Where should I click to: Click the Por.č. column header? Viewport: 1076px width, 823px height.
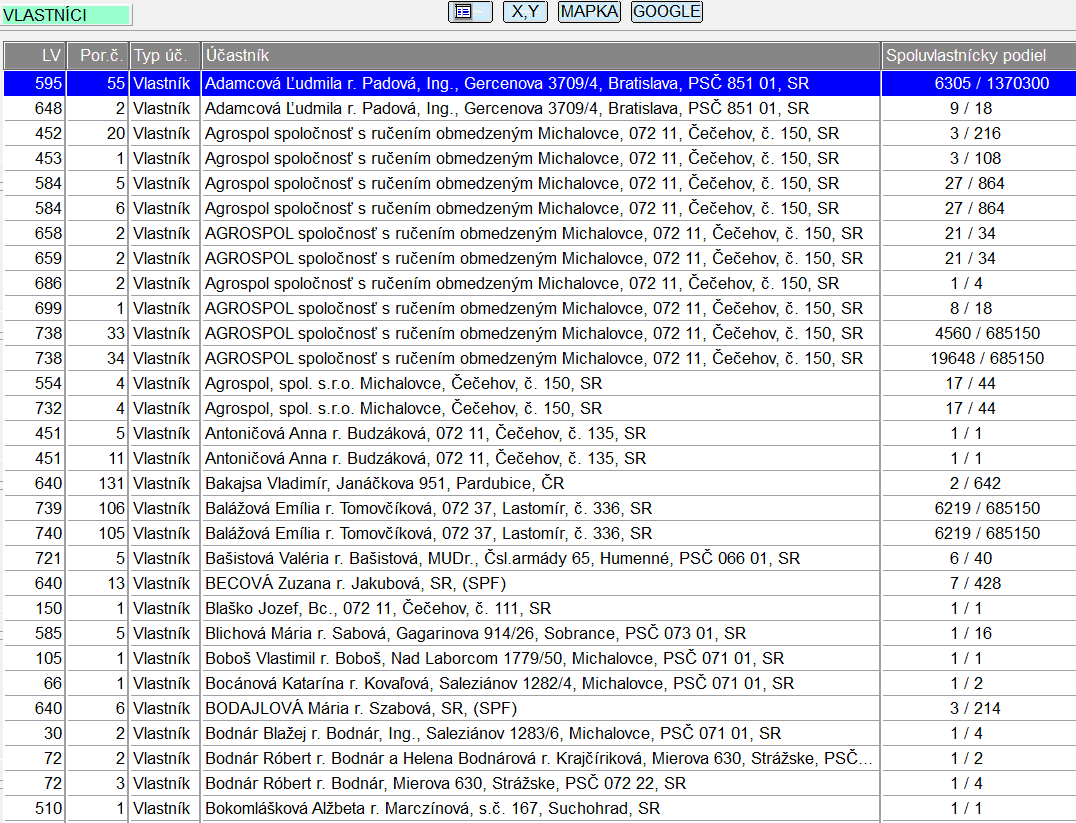click(99, 56)
